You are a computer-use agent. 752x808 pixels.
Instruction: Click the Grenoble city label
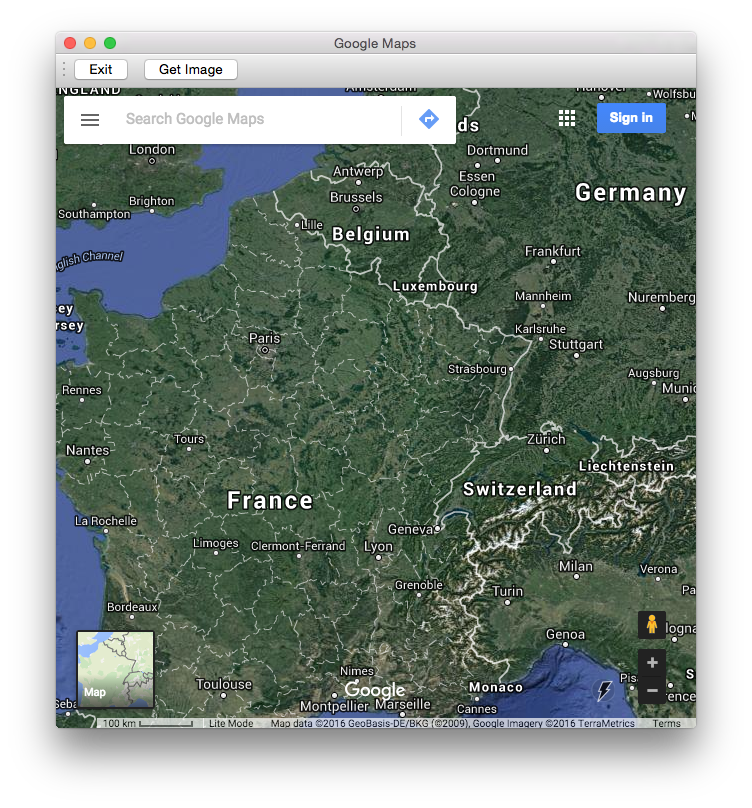pos(419,585)
